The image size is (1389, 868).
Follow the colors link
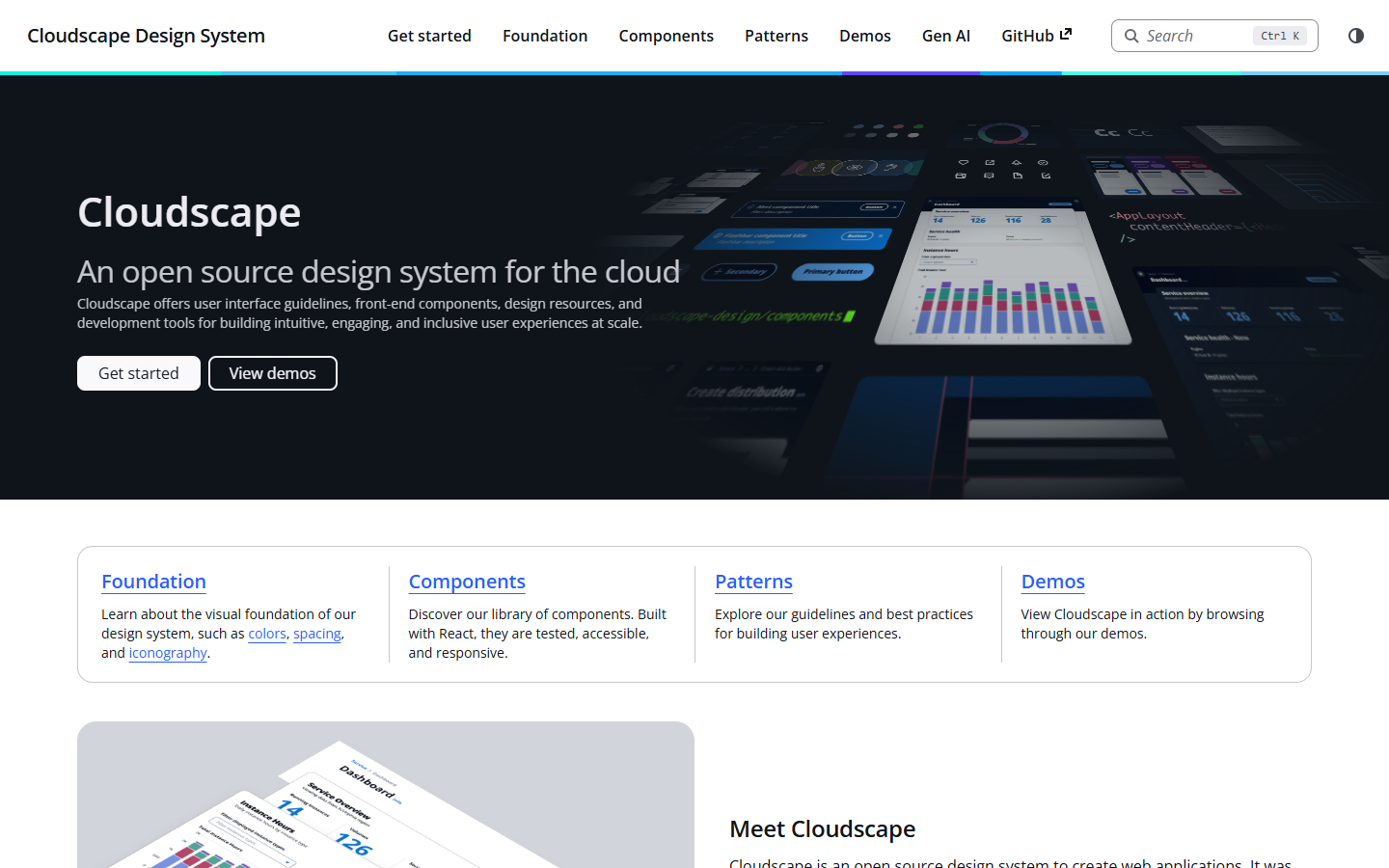267,634
